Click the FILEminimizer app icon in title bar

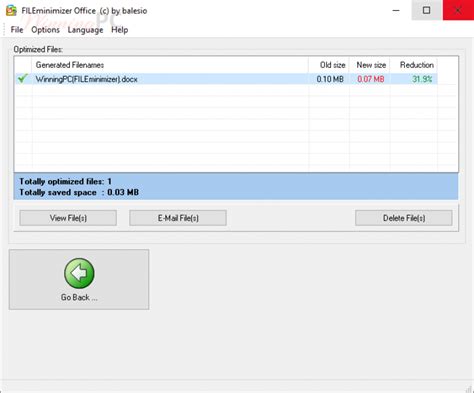tap(11, 10)
